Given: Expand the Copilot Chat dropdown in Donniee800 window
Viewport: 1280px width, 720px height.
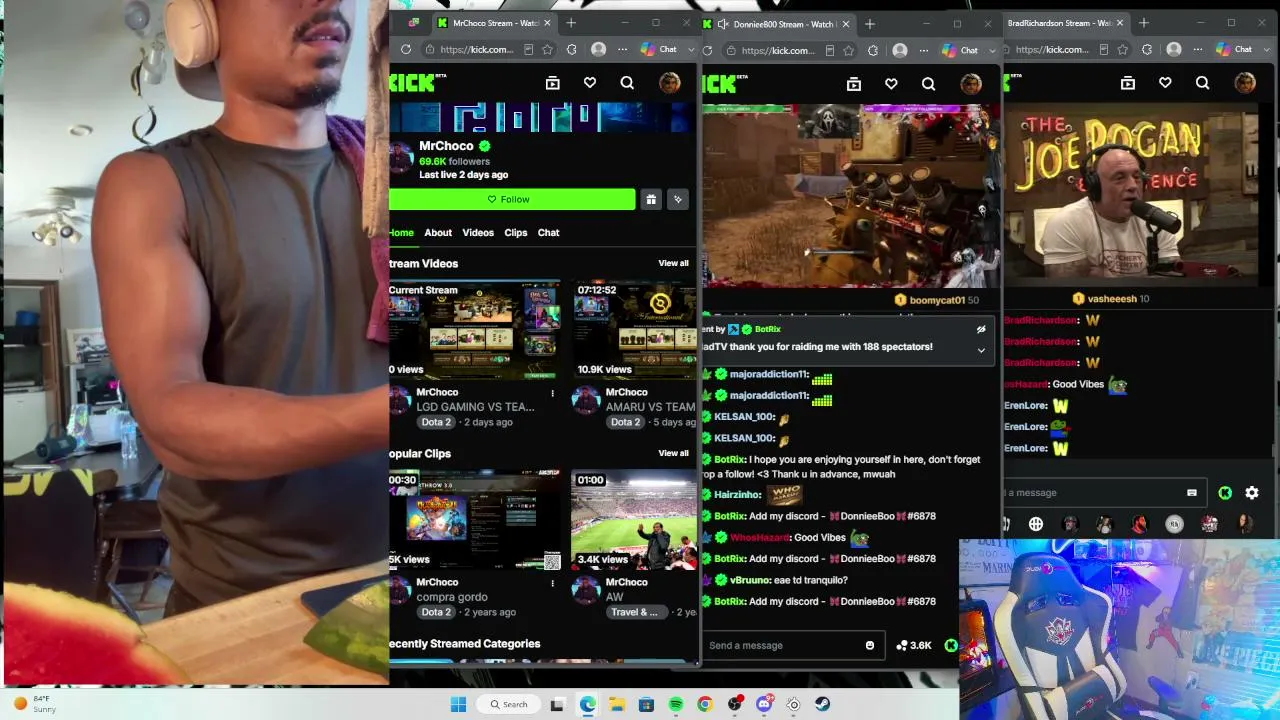Looking at the screenshot, I should pos(992,50).
